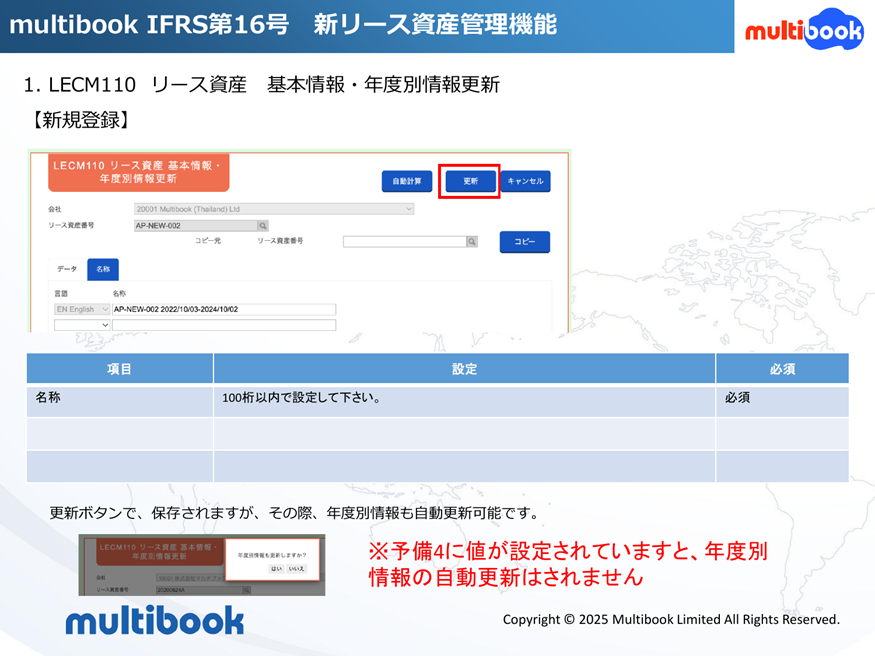This screenshot has height=656, width=875.
Task: Click the search icon beside the コピー元 field
Action: point(472,242)
